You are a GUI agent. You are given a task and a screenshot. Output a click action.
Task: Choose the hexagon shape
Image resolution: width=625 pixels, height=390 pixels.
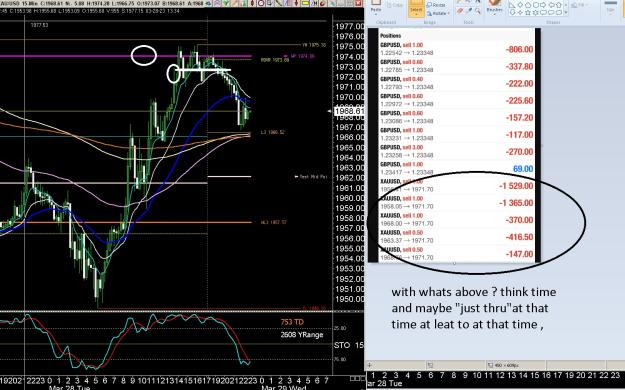(535, 5)
